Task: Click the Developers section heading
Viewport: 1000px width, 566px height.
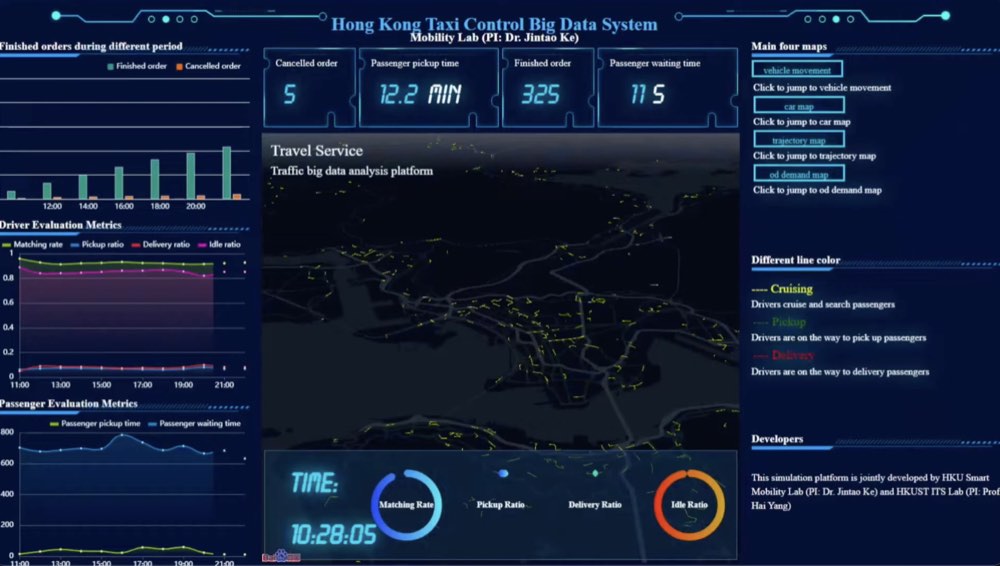Action: (777, 439)
